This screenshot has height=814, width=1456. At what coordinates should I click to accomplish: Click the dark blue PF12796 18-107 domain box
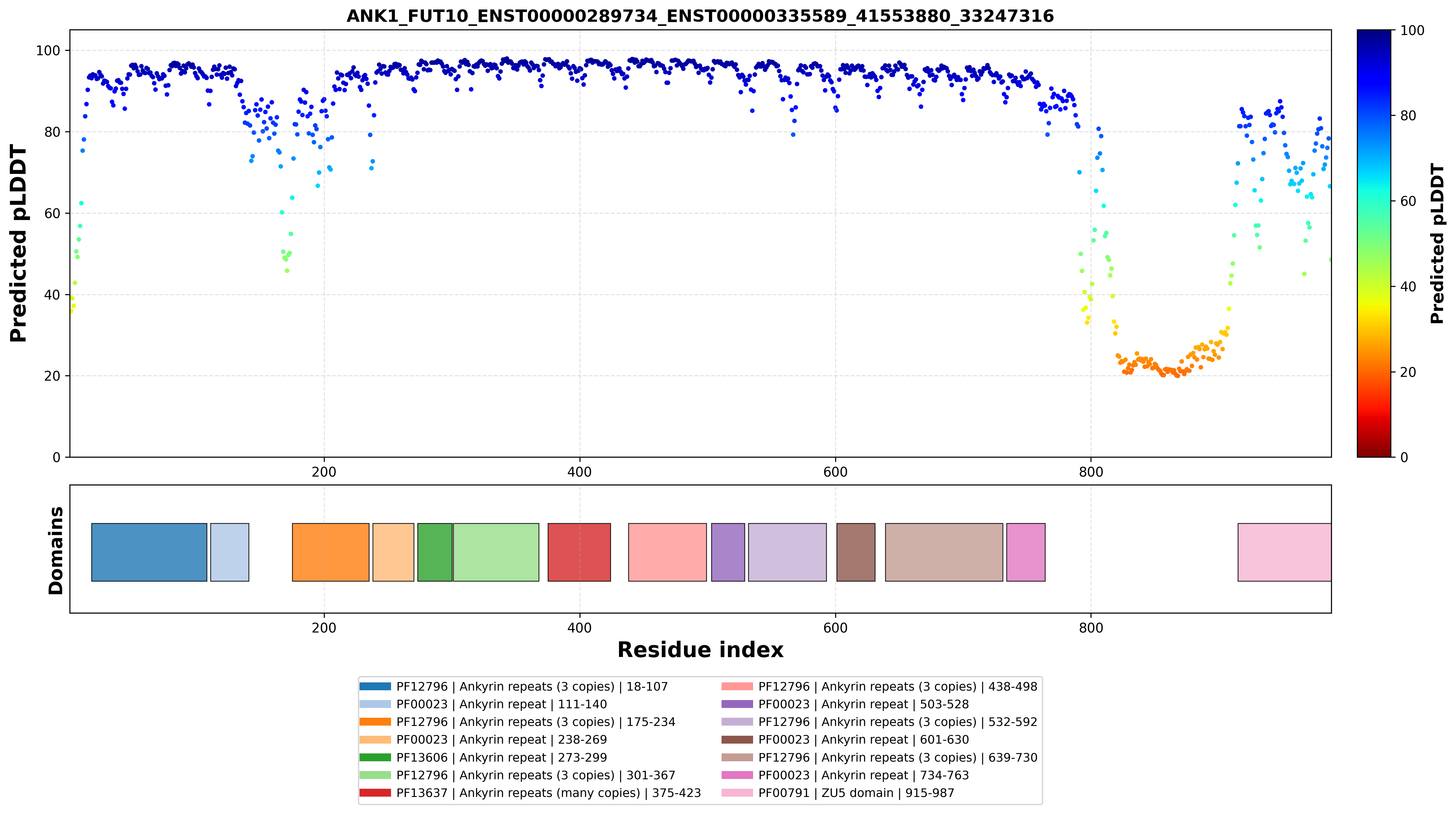tap(149, 552)
